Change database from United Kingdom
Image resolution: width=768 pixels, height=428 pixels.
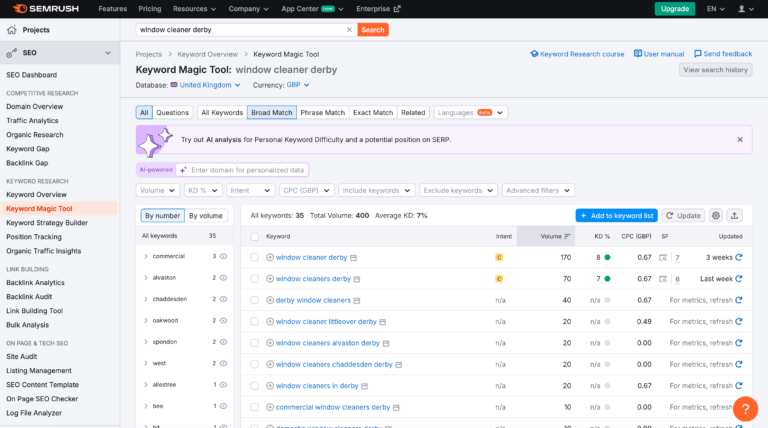tap(205, 85)
